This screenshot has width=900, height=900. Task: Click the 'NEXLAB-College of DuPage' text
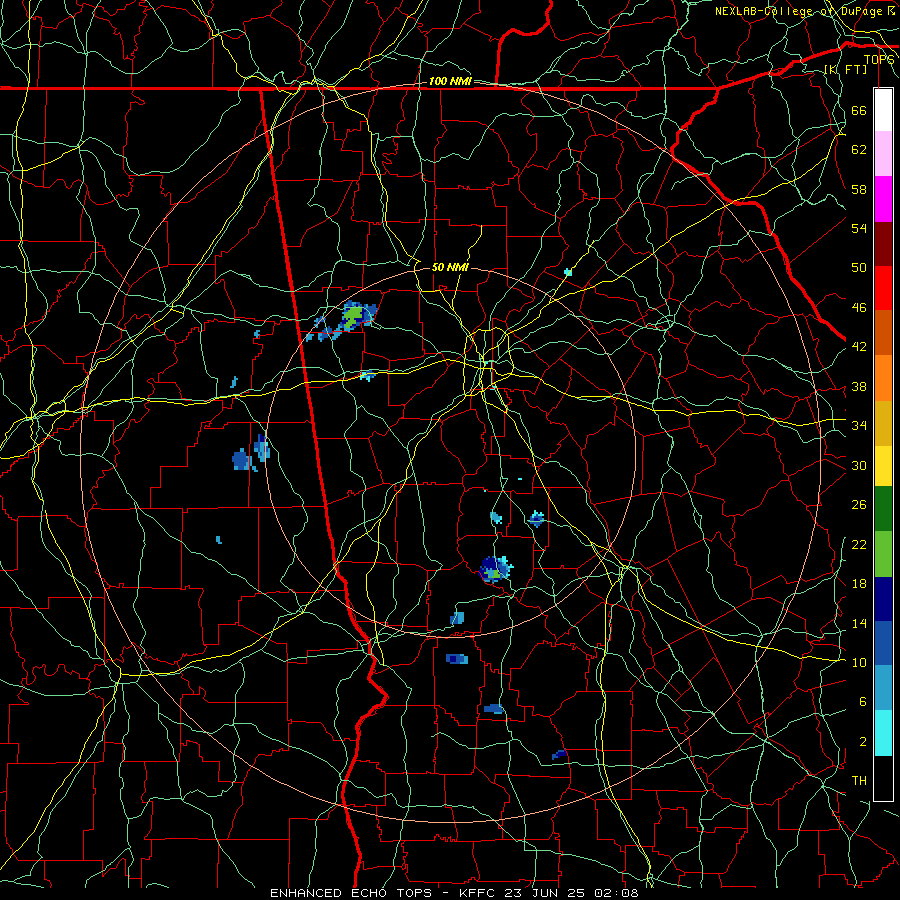click(x=798, y=11)
